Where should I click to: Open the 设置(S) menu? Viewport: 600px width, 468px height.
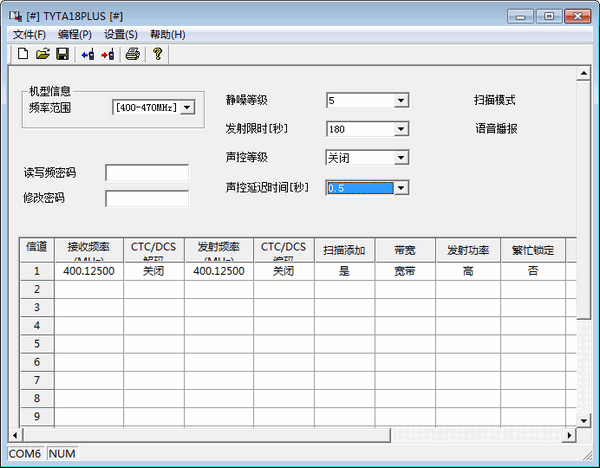[x=121, y=34]
